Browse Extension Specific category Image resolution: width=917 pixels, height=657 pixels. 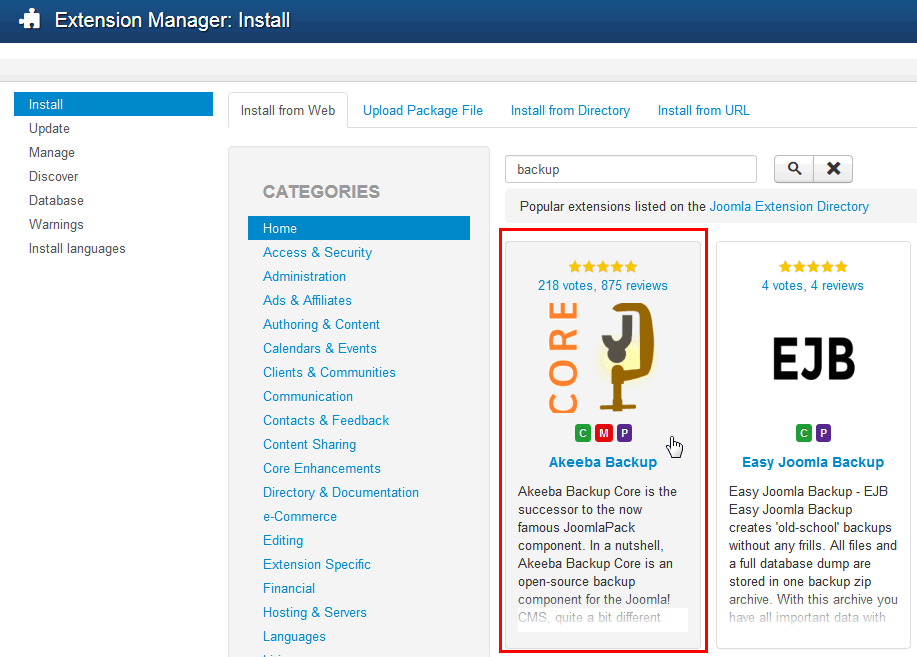point(317,564)
